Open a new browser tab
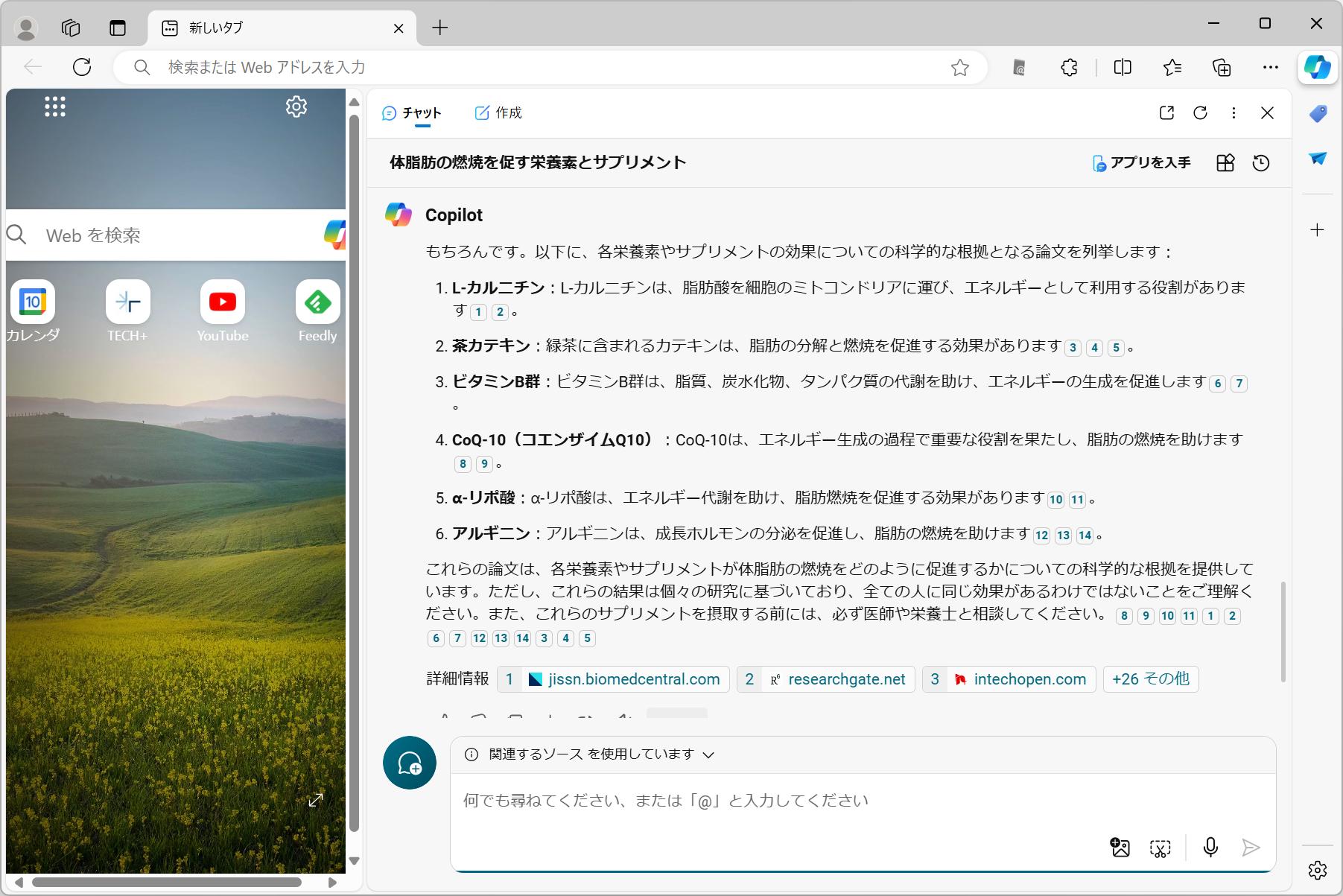 [x=440, y=28]
